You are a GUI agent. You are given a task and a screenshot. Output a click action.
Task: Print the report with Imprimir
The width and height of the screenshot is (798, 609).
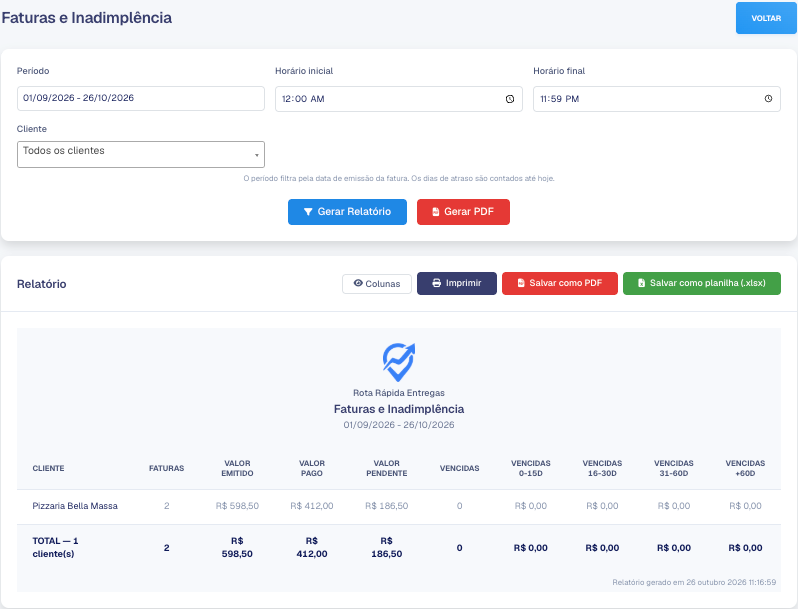[457, 283]
